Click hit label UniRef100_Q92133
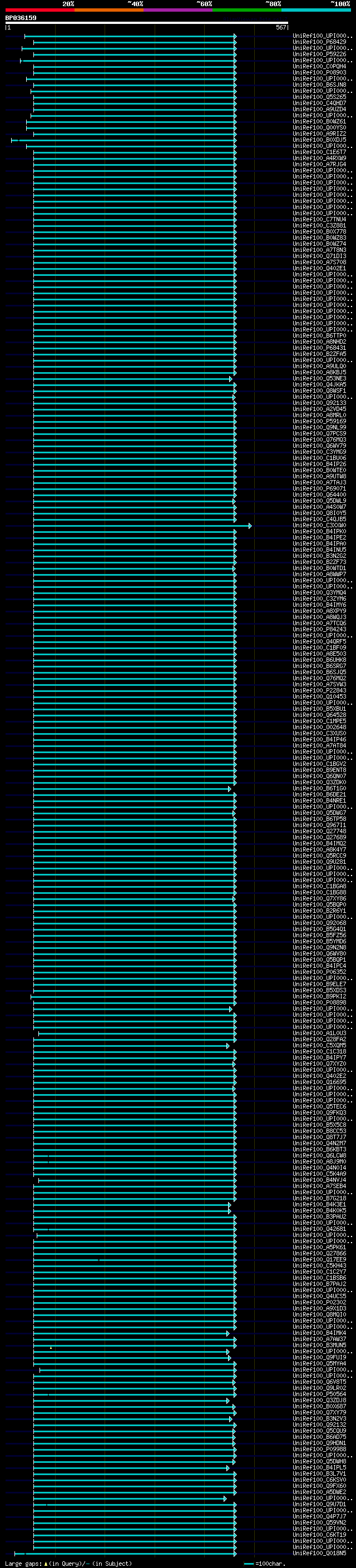Screen dimensions: 356x1568 click(319, 403)
